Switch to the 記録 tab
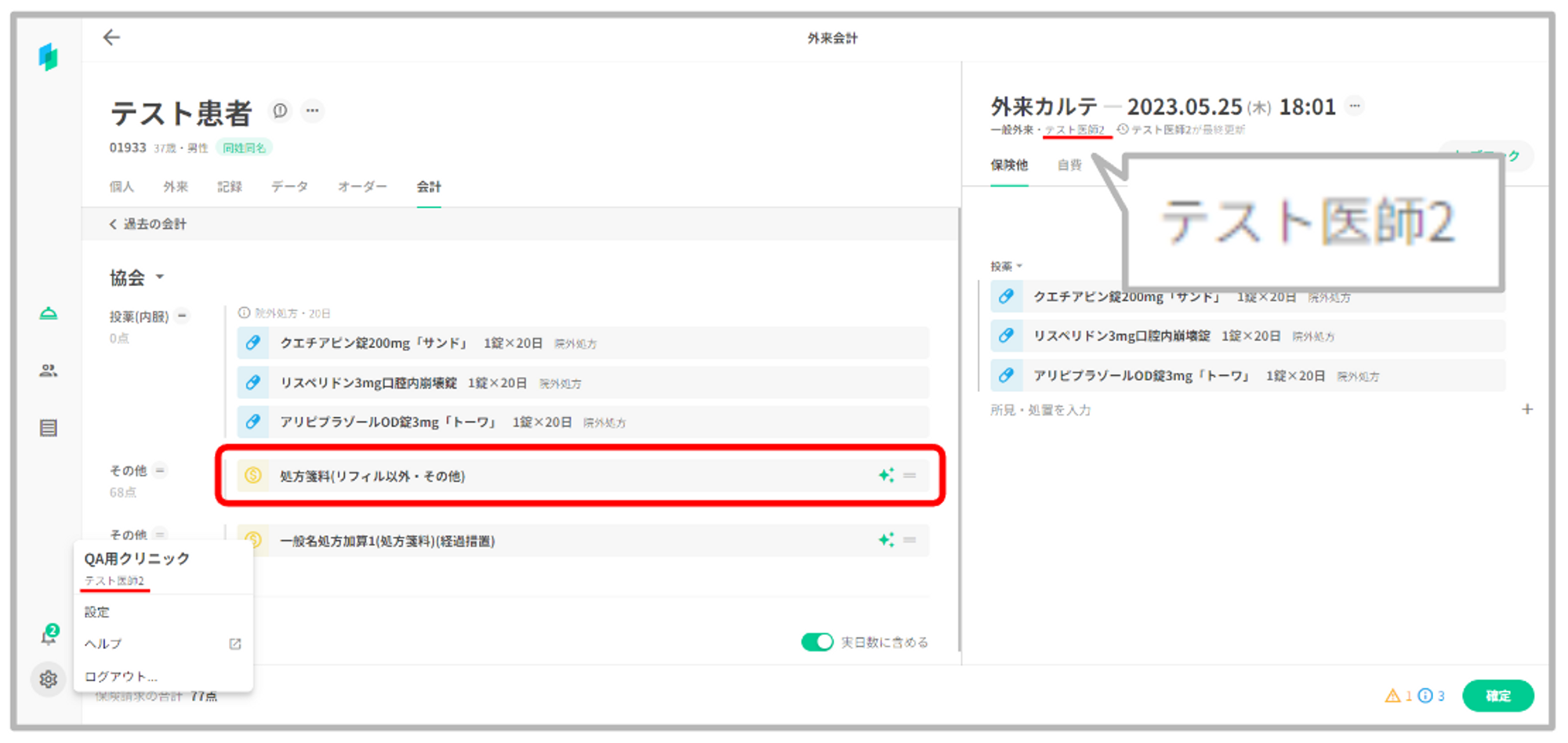The height and width of the screenshot is (743, 1568). point(230,187)
